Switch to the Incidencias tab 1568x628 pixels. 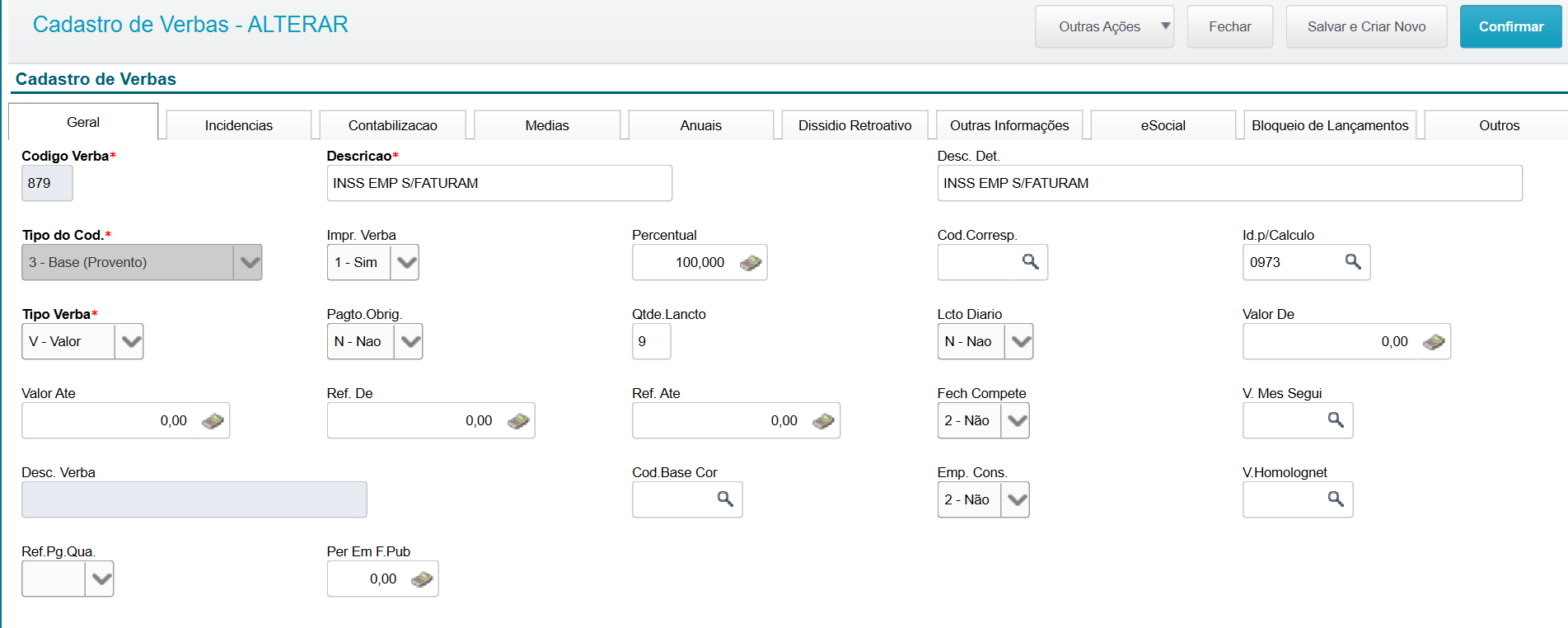238,125
